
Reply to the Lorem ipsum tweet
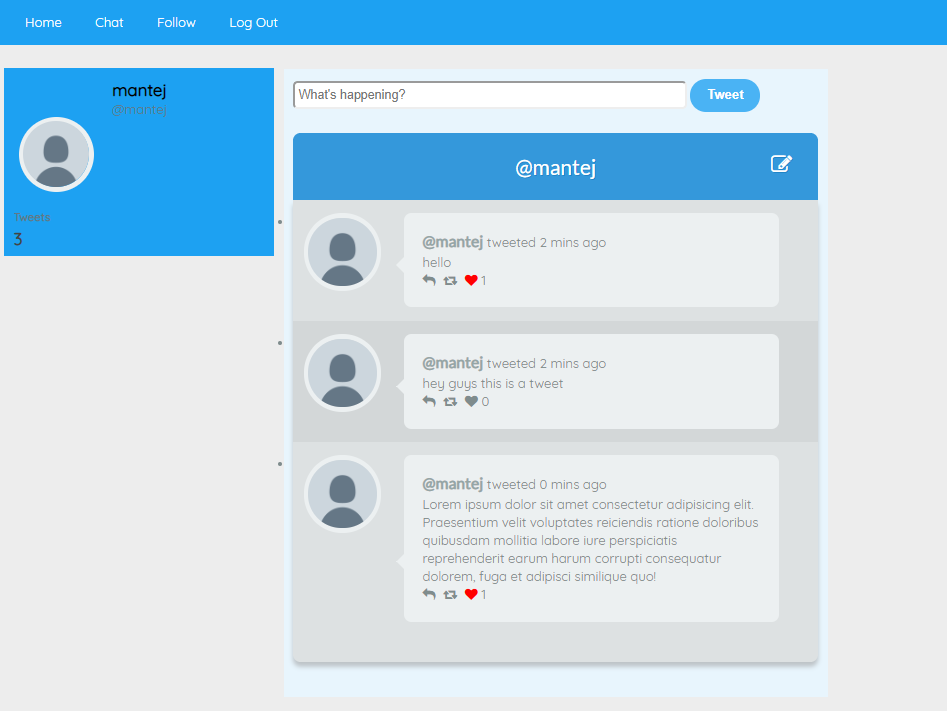[429, 595]
